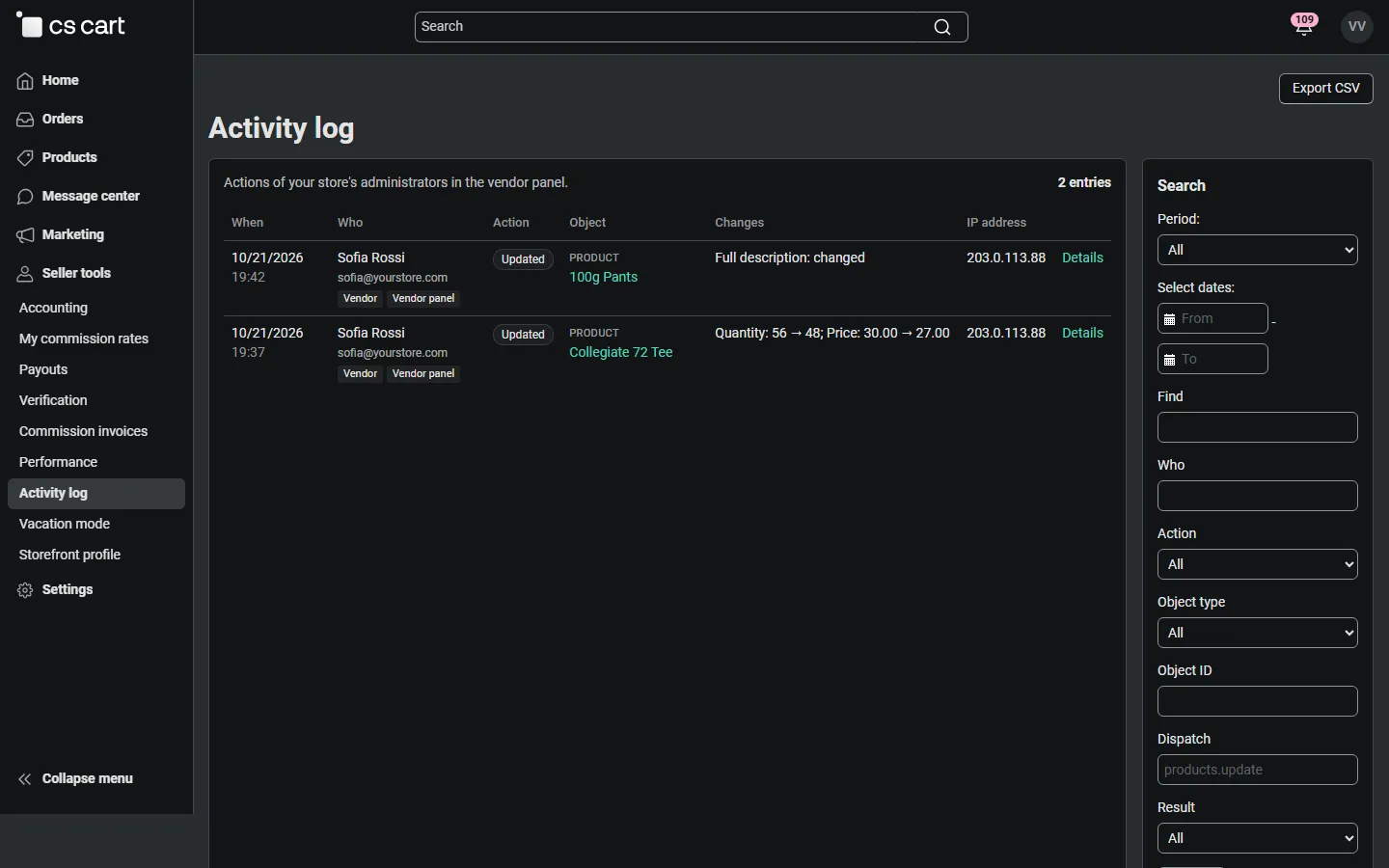Click calendar icon in From date field

tap(1169, 319)
